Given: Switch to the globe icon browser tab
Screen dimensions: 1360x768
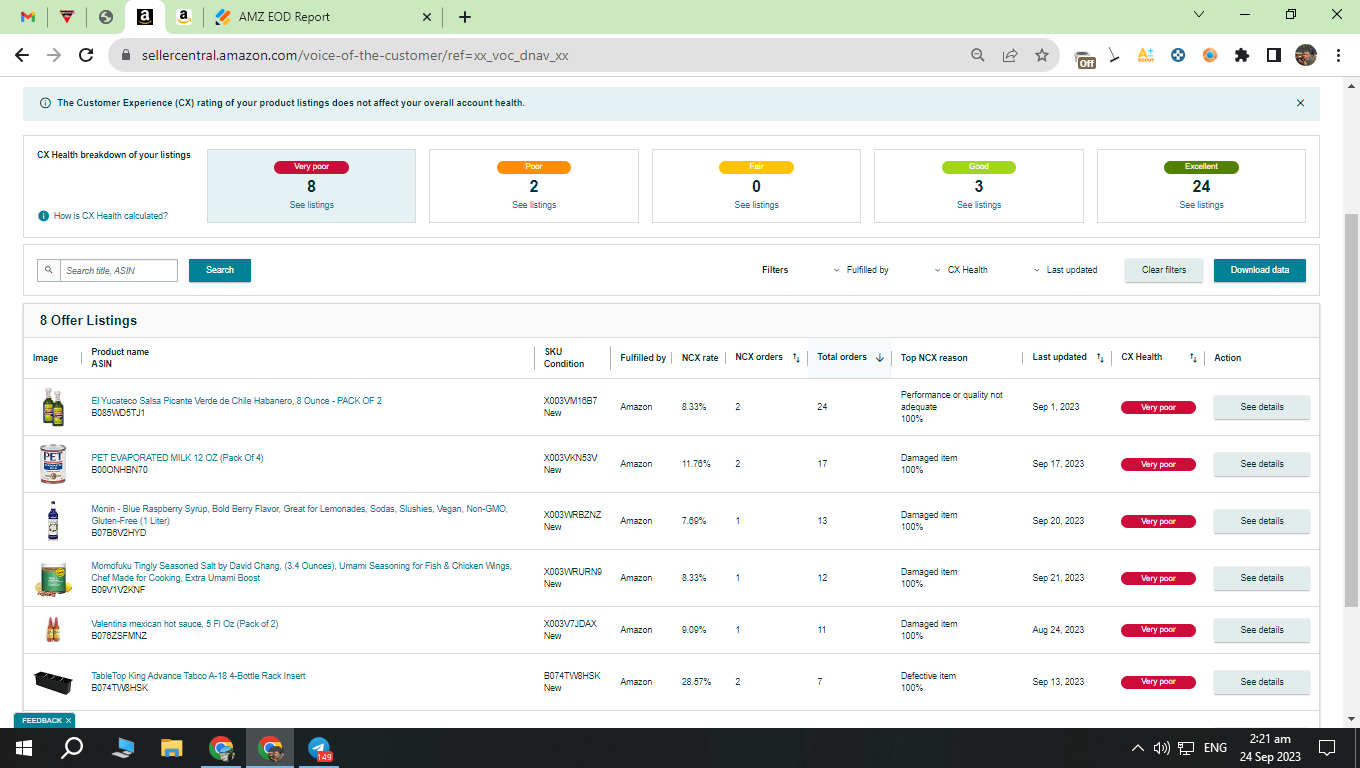Looking at the screenshot, I should 106,17.
